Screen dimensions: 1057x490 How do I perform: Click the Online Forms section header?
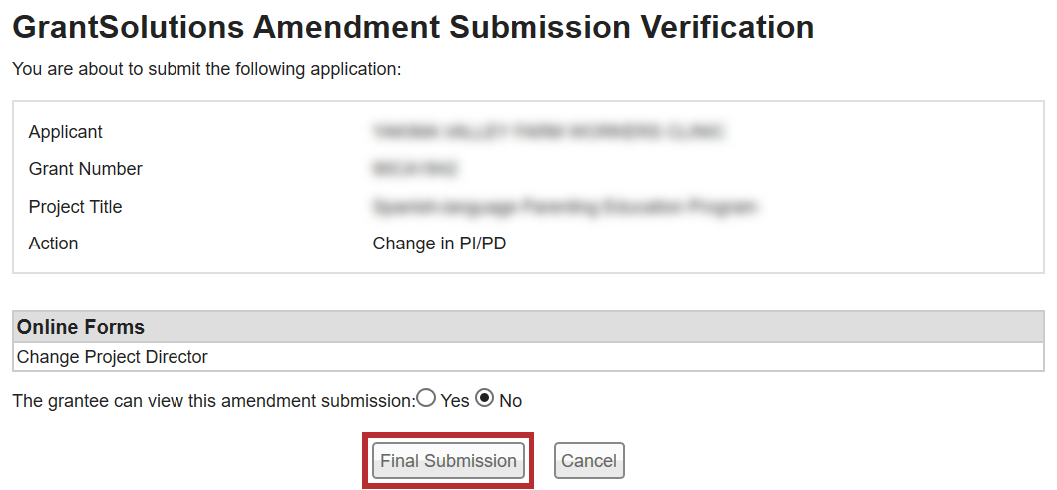81,327
